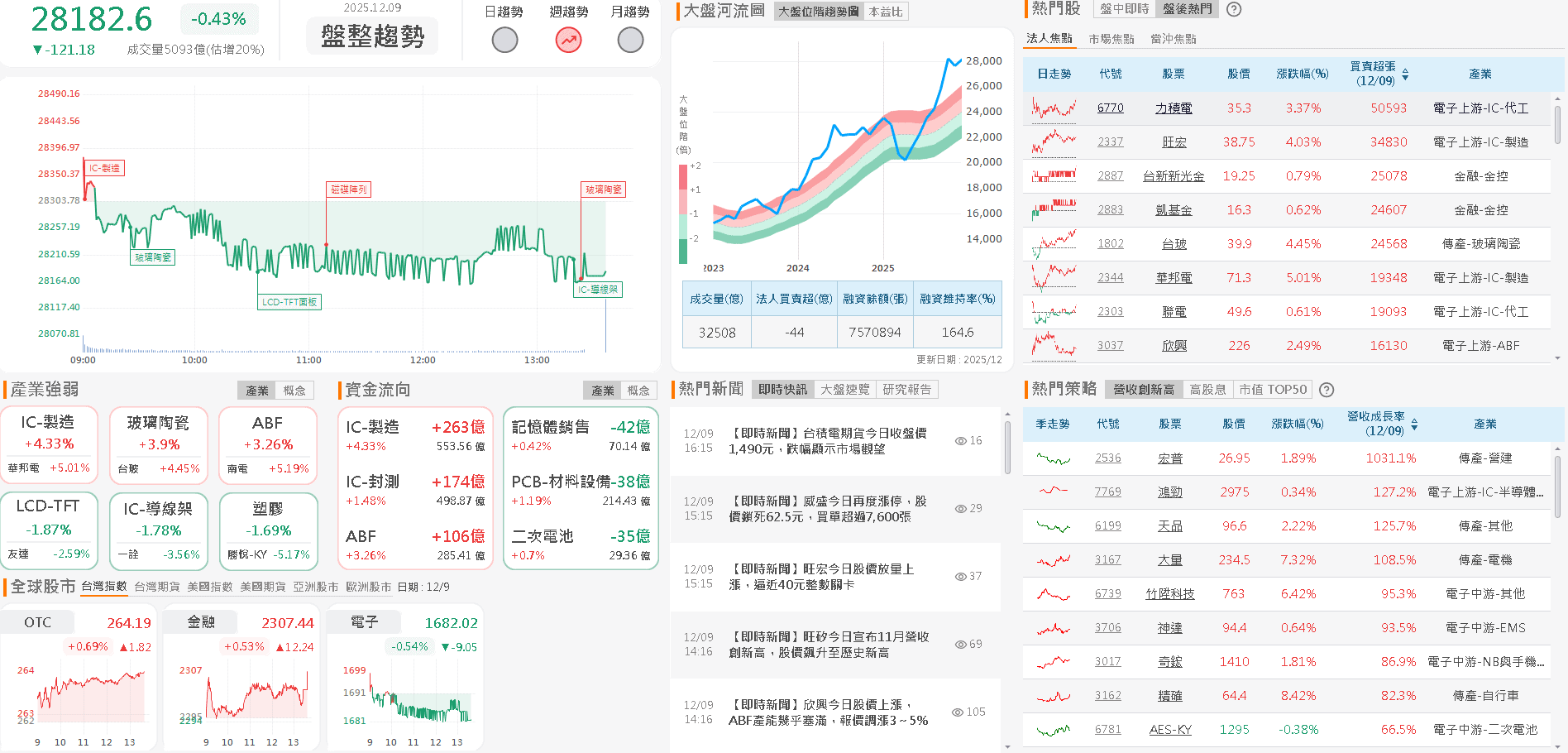The image size is (1568, 753).
Task: Open the 研究報告 tab in 熱門新聞
Action: pos(906,389)
